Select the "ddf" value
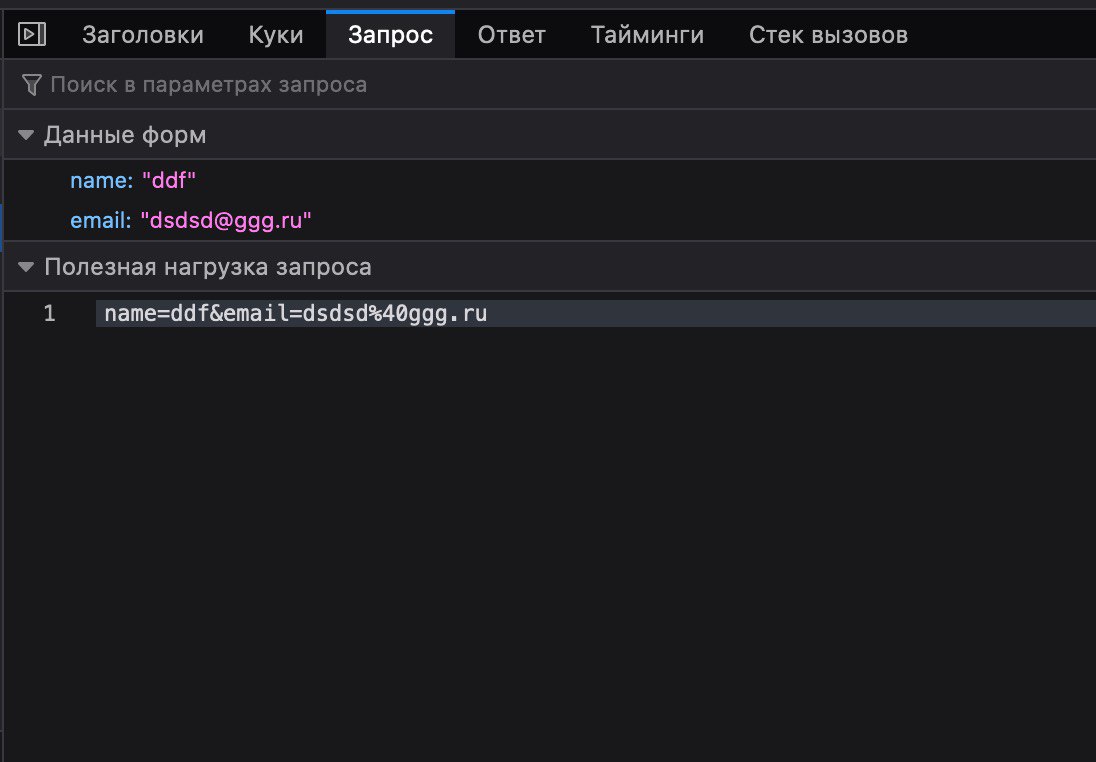The width and height of the screenshot is (1096, 762). pyautogui.click(x=168, y=180)
